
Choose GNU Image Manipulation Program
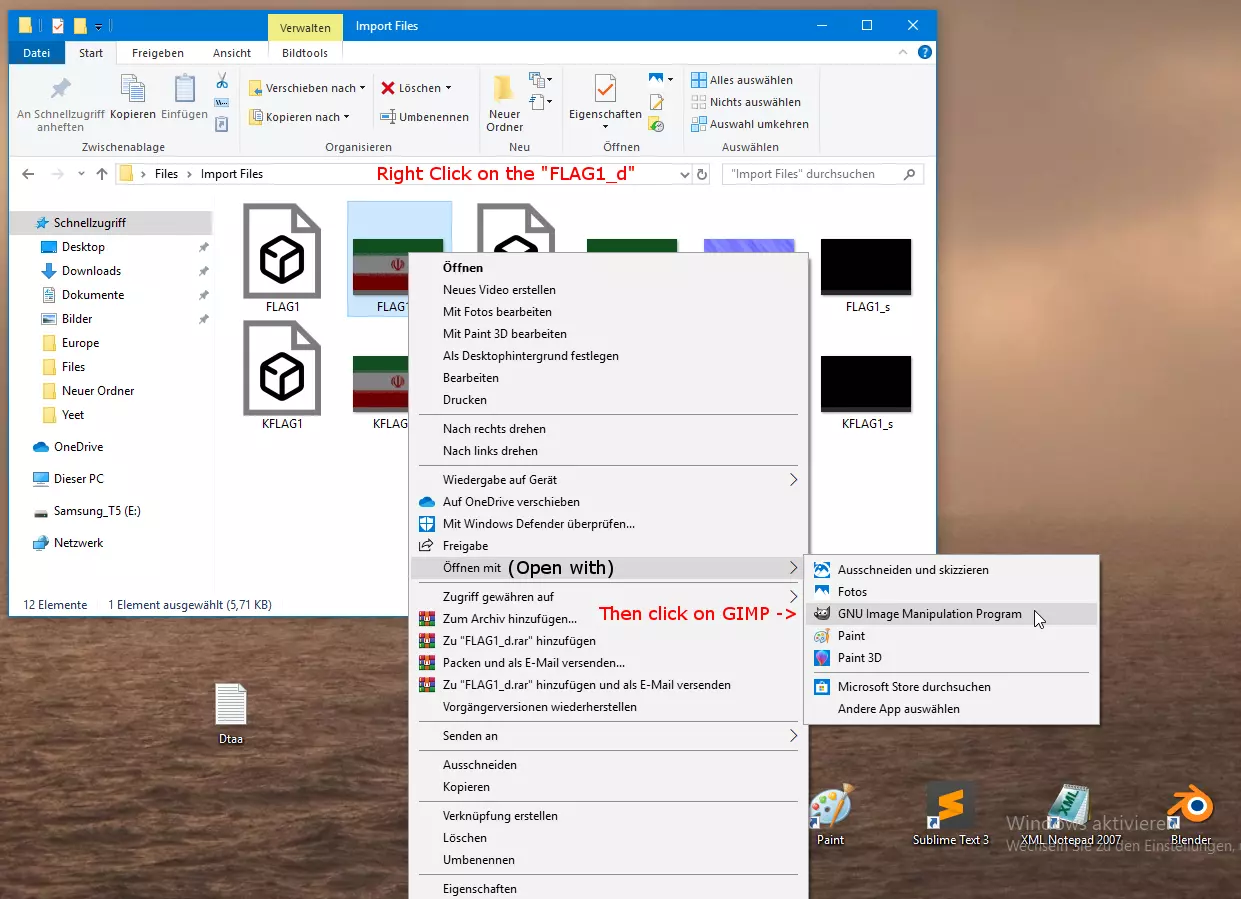point(929,614)
